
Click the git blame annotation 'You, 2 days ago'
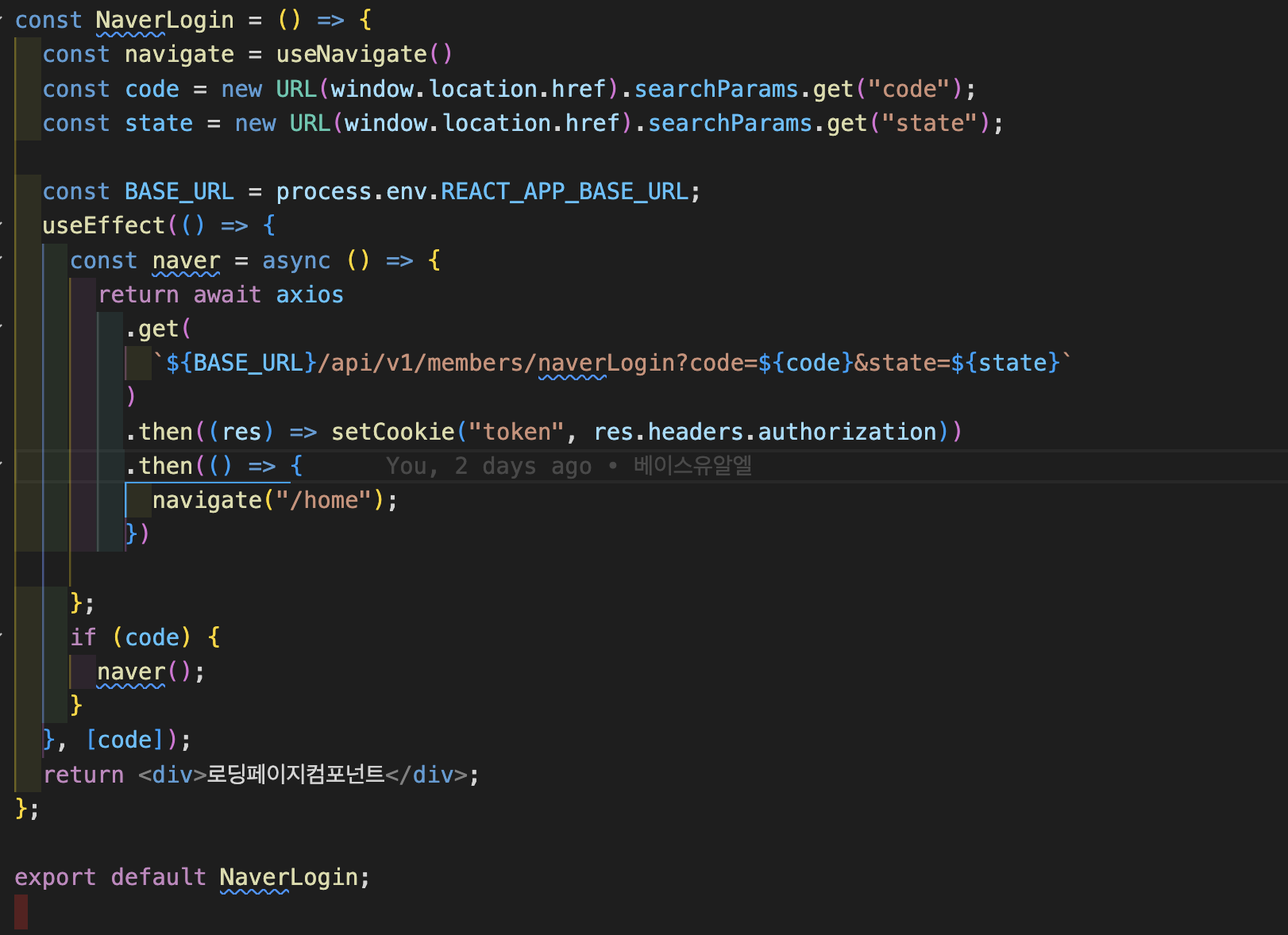[x=488, y=467]
